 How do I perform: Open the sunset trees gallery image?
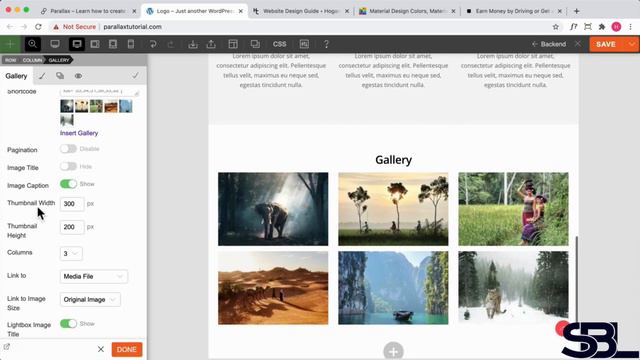pyautogui.click(x=393, y=209)
